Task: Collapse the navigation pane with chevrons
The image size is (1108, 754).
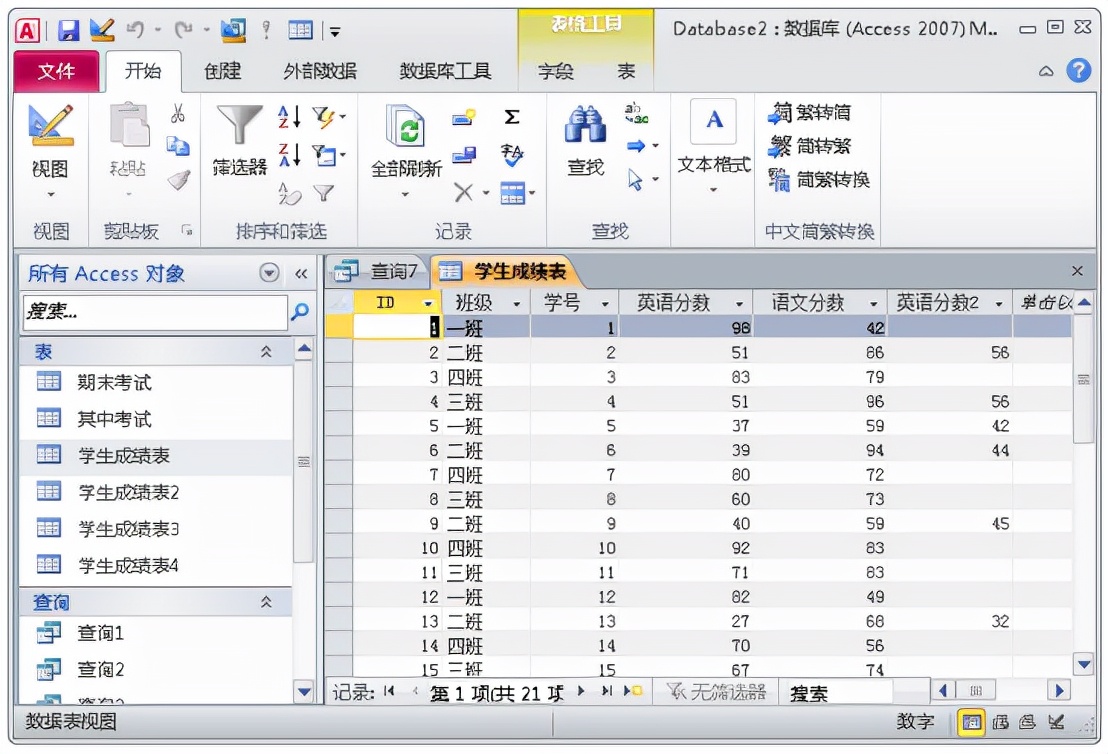Action: [301, 273]
